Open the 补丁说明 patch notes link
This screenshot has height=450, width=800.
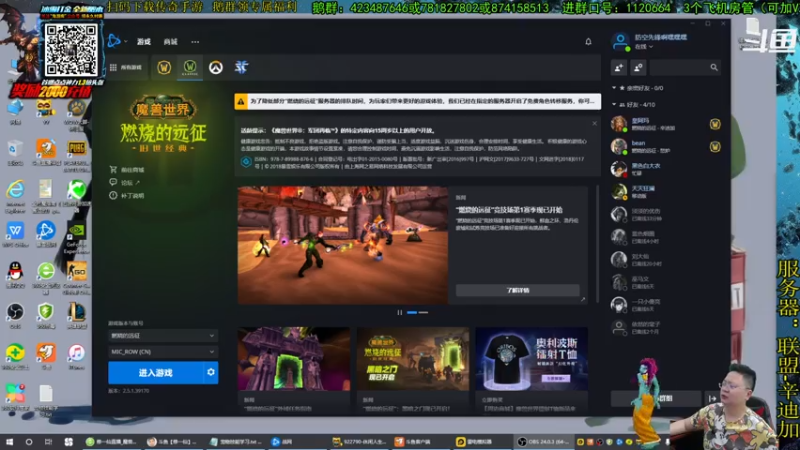[127, 195]
